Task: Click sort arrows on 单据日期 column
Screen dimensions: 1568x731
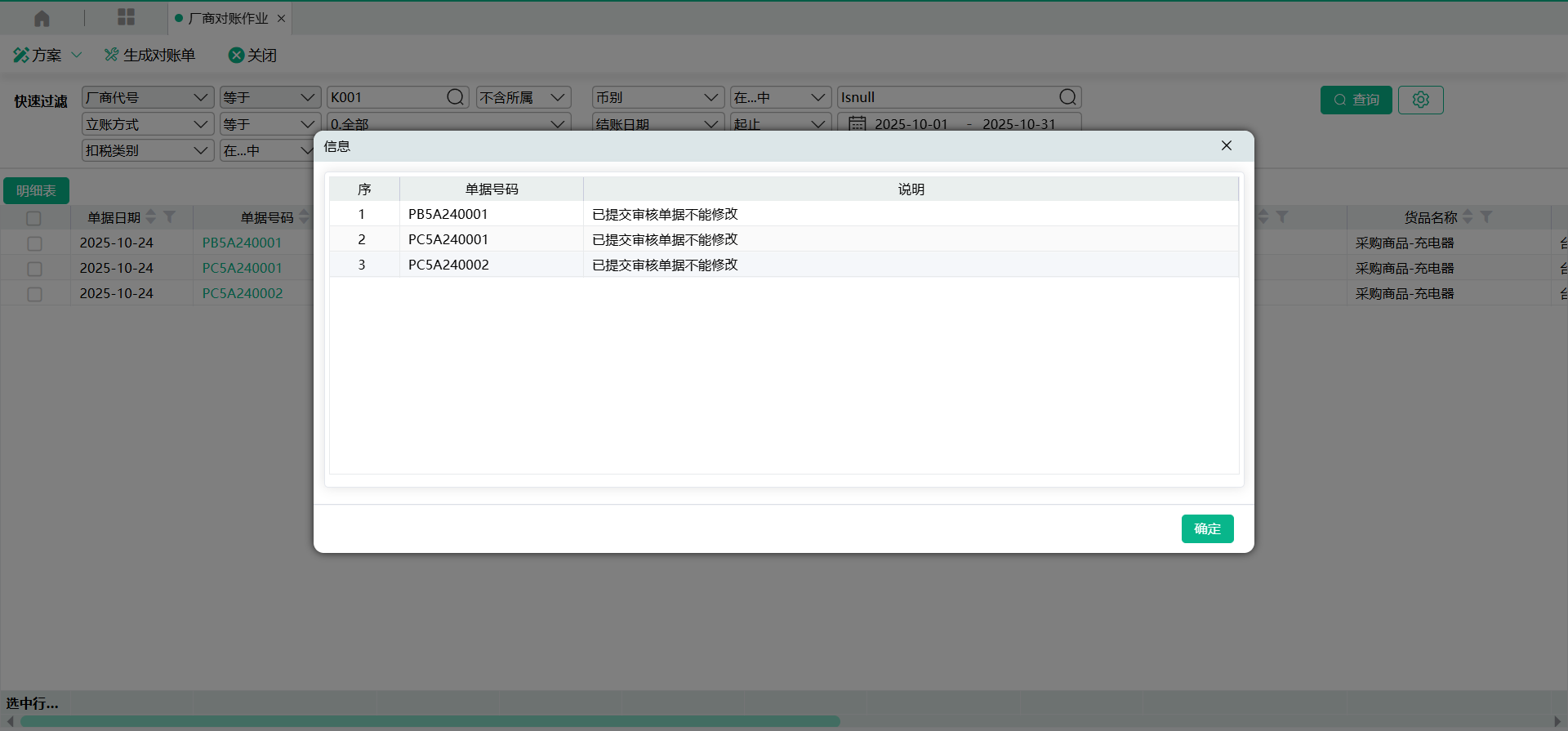Action: coord(151,217)
